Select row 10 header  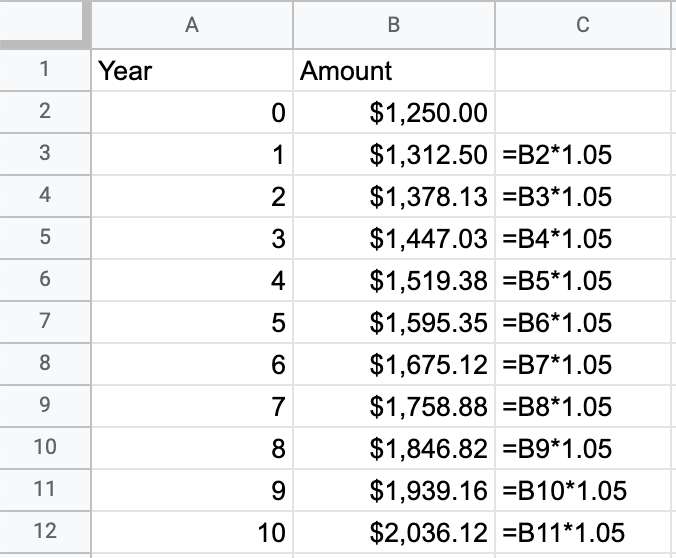(x=45, y=448)
